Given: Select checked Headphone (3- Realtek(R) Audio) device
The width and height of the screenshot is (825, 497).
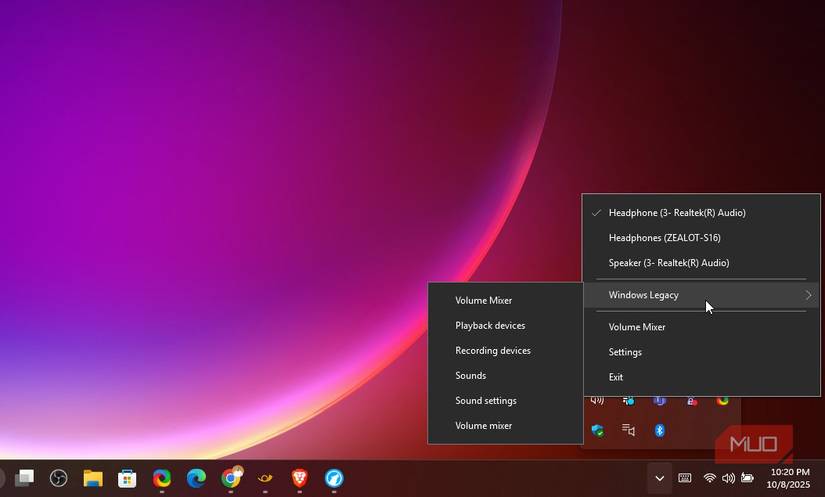Looking at the screenshot, I should [x=677, y=213].
